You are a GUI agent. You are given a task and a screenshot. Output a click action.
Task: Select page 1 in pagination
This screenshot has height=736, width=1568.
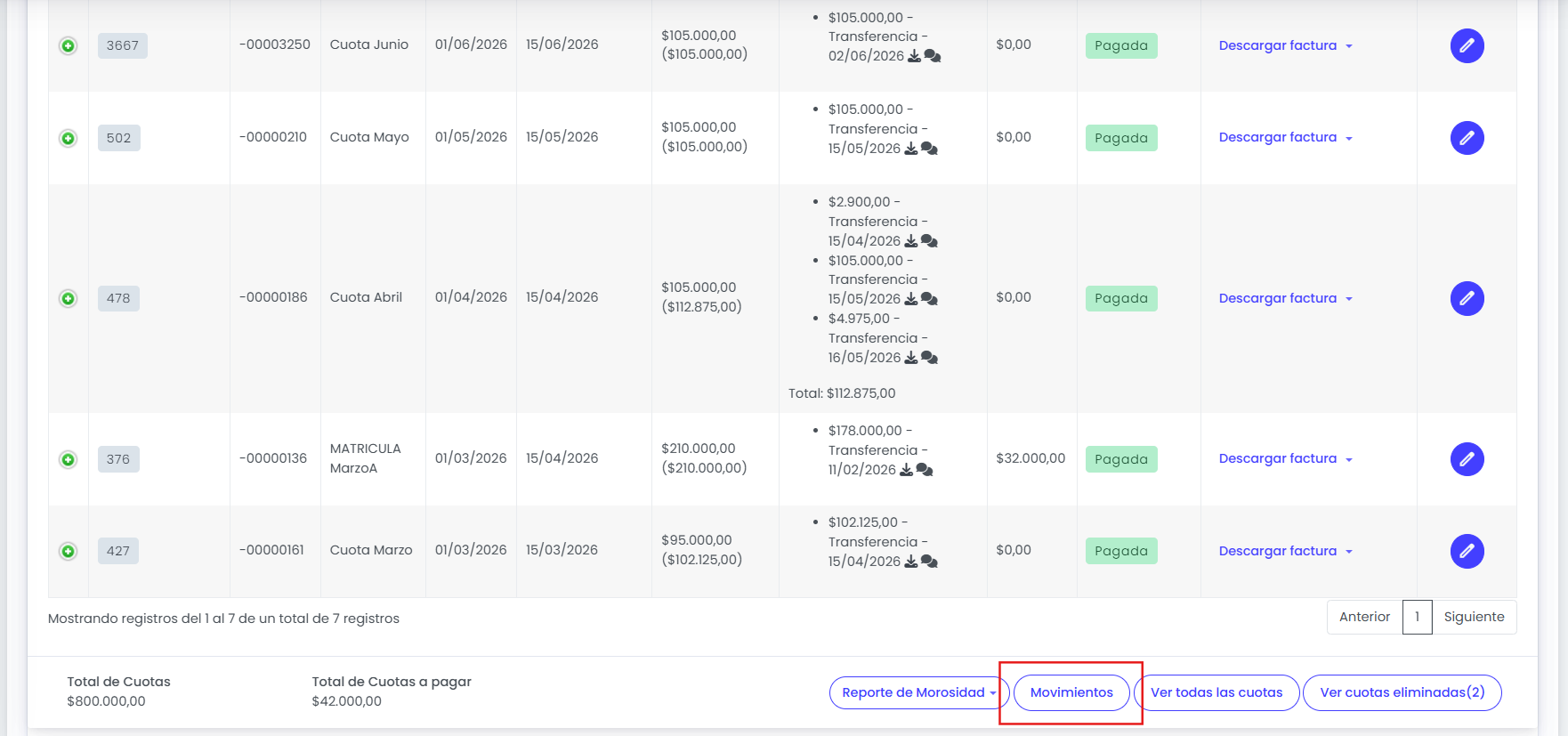pos(1417,617)
